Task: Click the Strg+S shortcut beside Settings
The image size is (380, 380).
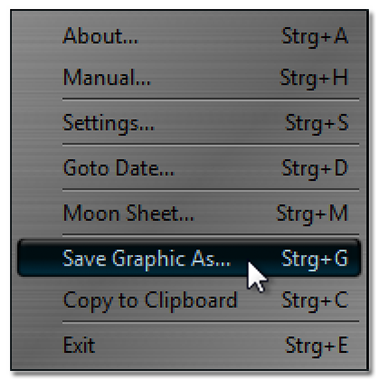Action: tap(317, 123)
